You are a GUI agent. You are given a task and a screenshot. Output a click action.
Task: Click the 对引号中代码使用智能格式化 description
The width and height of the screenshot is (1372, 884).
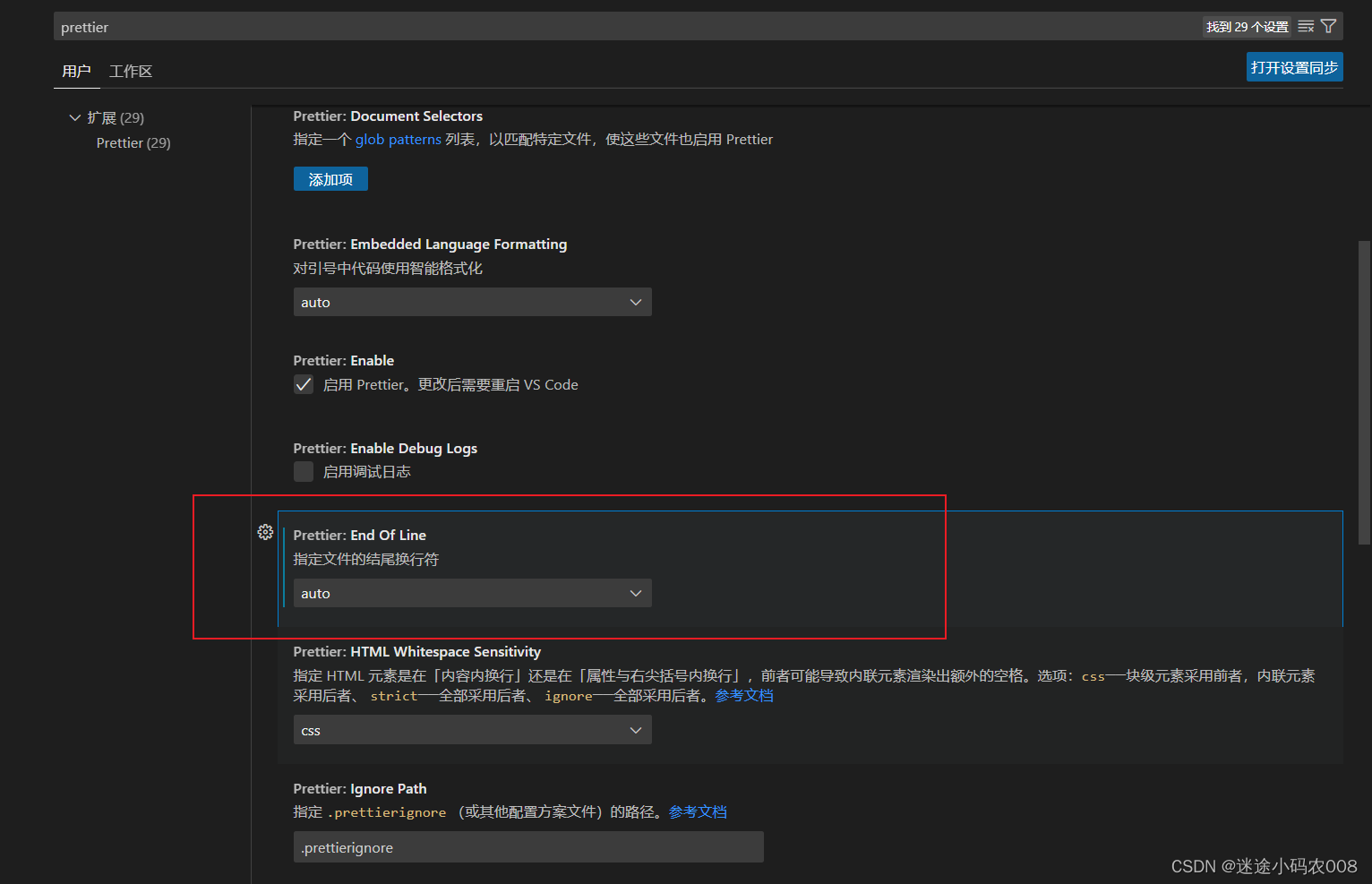pyautogui.click(x=388, y=269)
